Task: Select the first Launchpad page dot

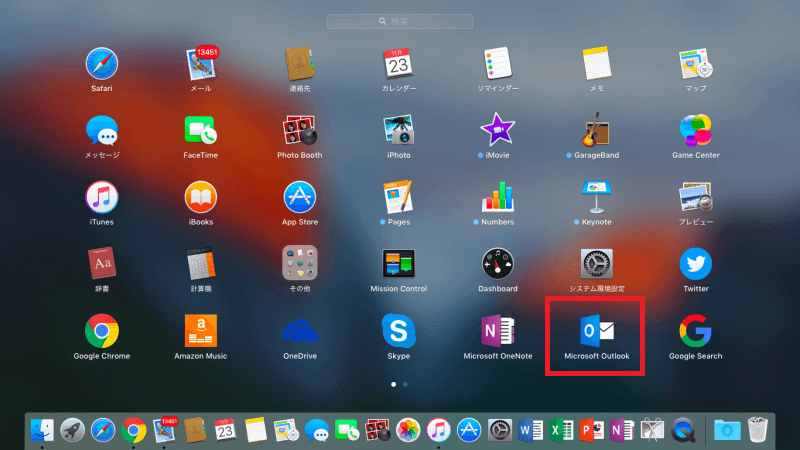Action: 393,384
